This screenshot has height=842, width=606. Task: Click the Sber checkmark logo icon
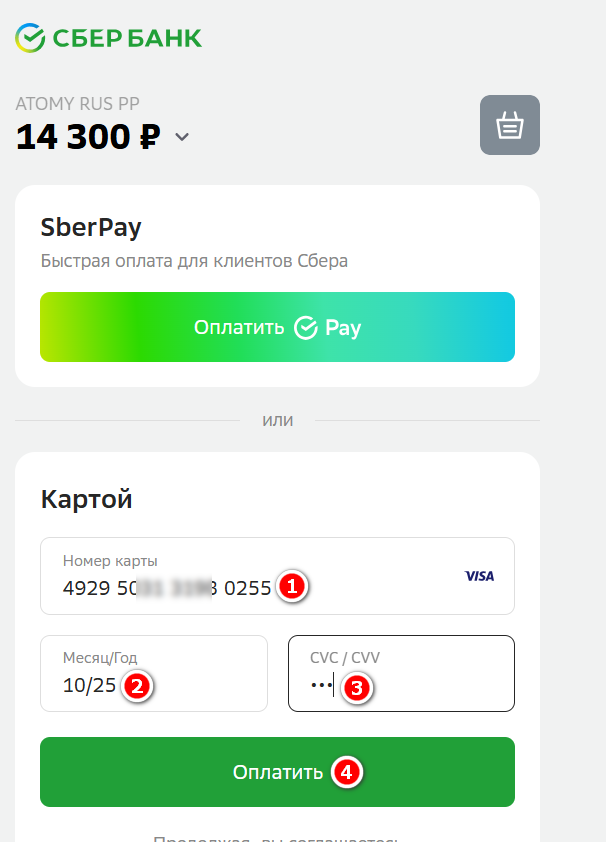pyautogui.click(x=30, y=38)
